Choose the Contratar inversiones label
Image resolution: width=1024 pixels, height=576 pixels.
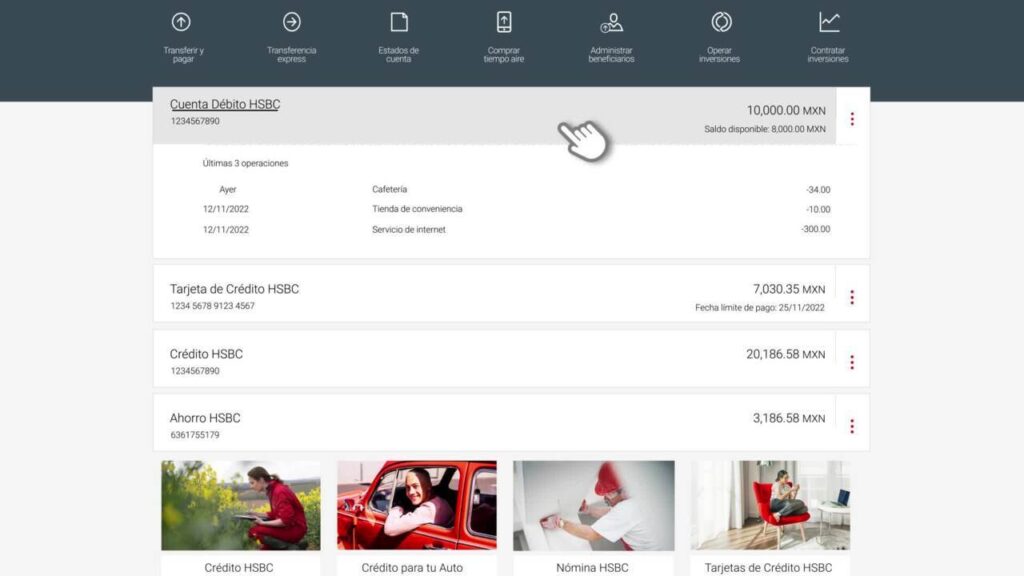827,55
